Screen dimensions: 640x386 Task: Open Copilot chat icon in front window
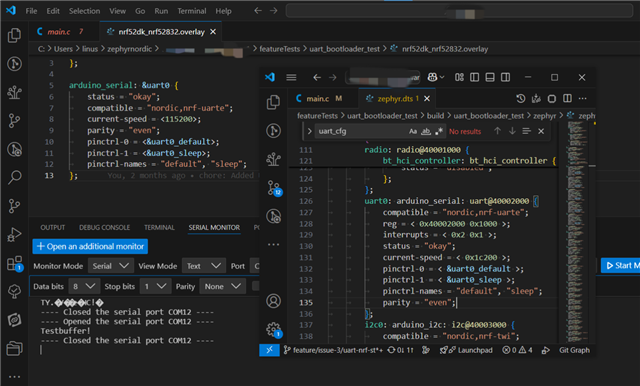[432, 77]
